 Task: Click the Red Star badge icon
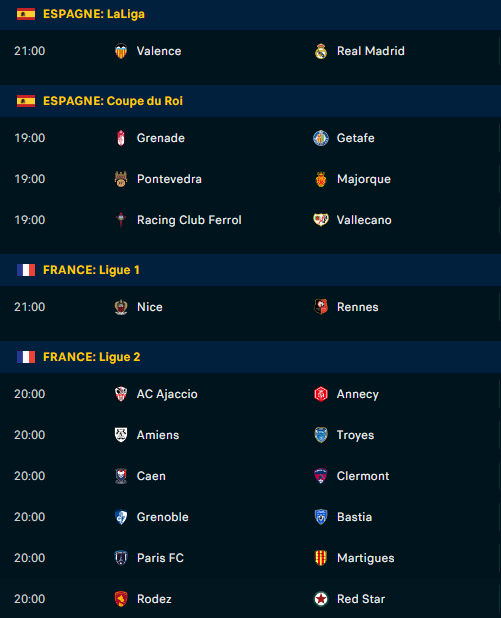pos(321,599)
